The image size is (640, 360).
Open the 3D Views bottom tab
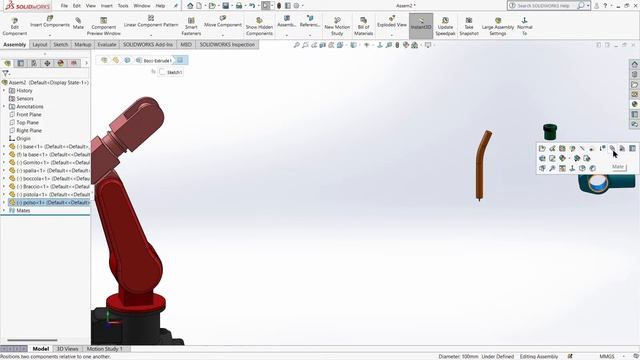(67, 349)
